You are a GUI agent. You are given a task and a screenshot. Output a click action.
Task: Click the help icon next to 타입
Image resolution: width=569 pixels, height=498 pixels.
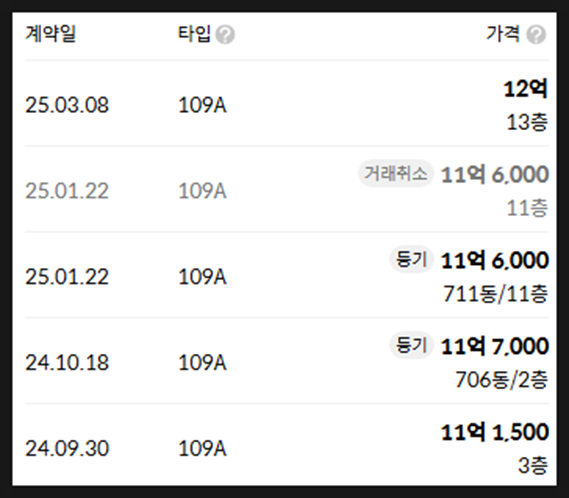(x=225, y=35)
